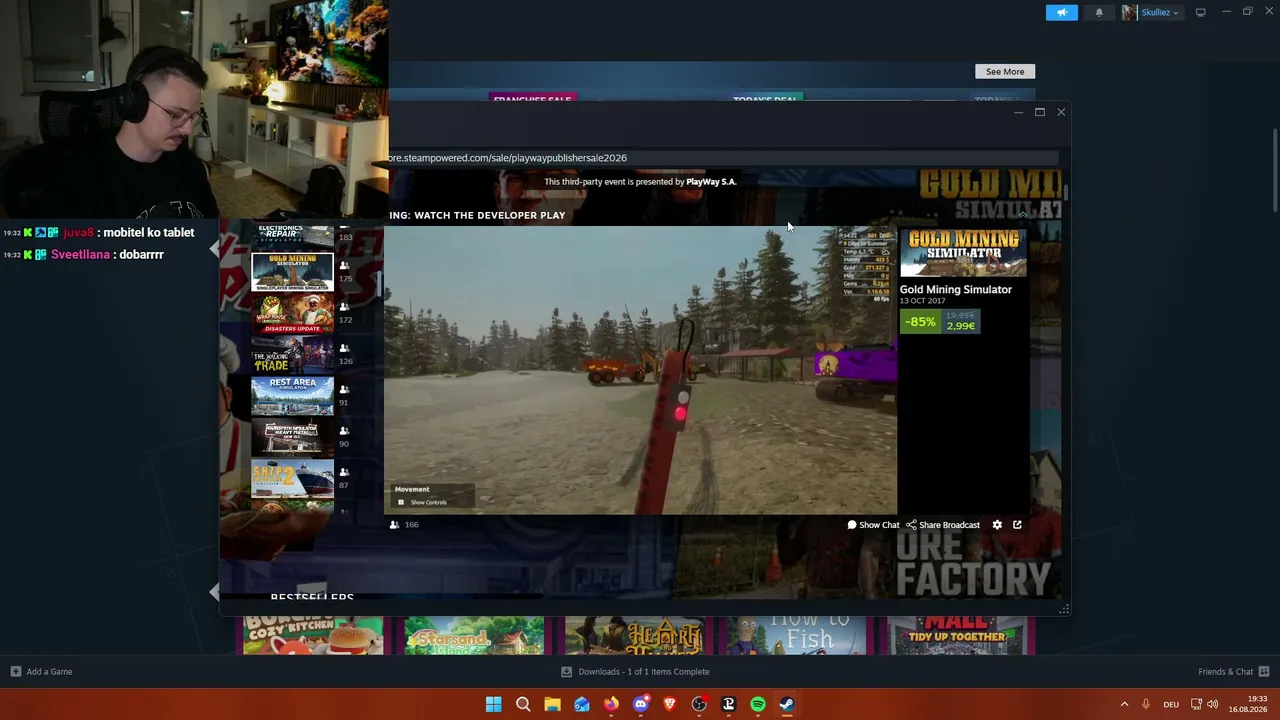
Task: Open Friends & Chat panel
Action: pyautogui.click(x=1234, y=672)
